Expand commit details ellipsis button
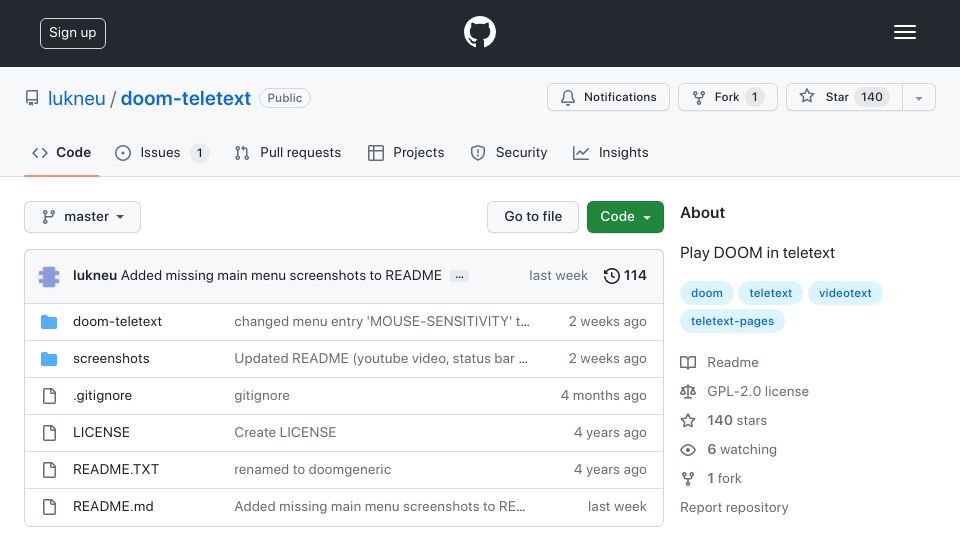Image resolution: width=960 pixels, height=540 pixels. pos(459,277)
